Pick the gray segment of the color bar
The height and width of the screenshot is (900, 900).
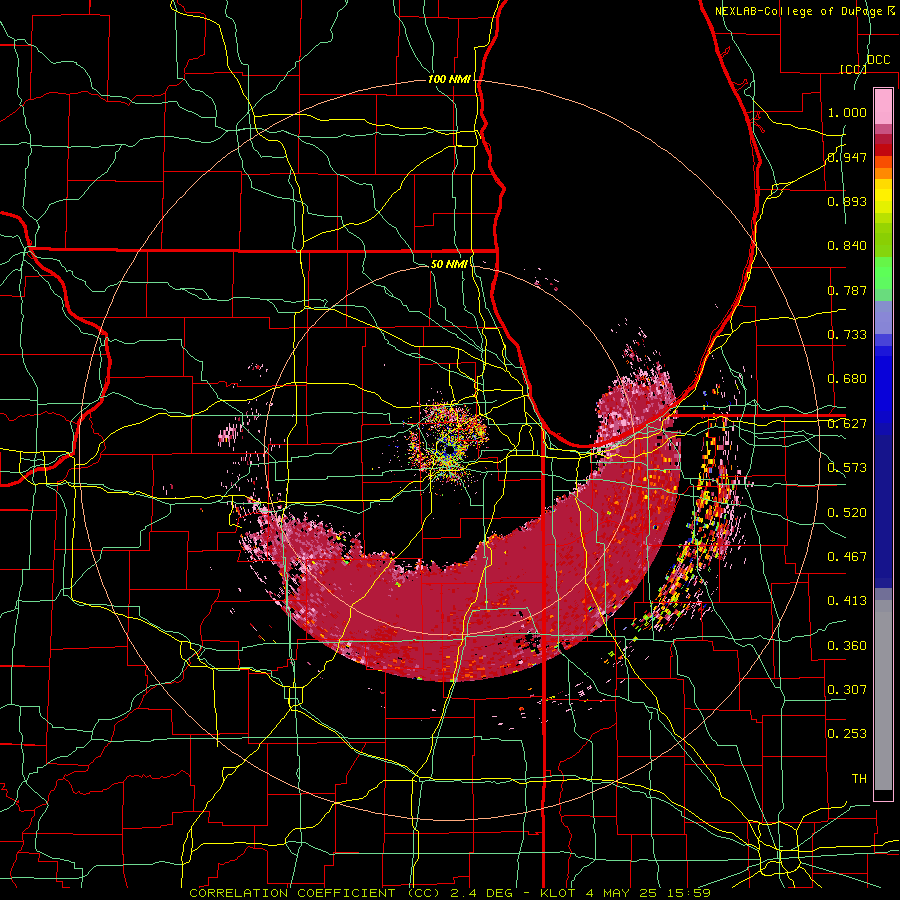tap(883, 695)
